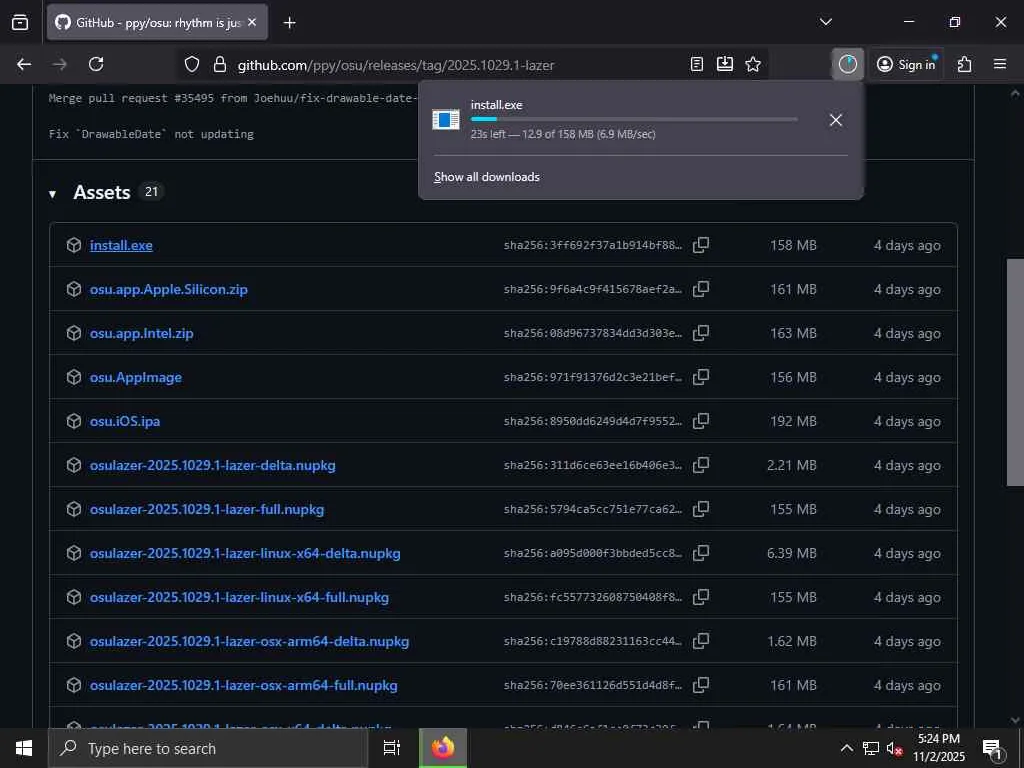View site security lock information
The width and height of the screenshot is (1024, 768).
pyautogui.click(x=220, y=64)
